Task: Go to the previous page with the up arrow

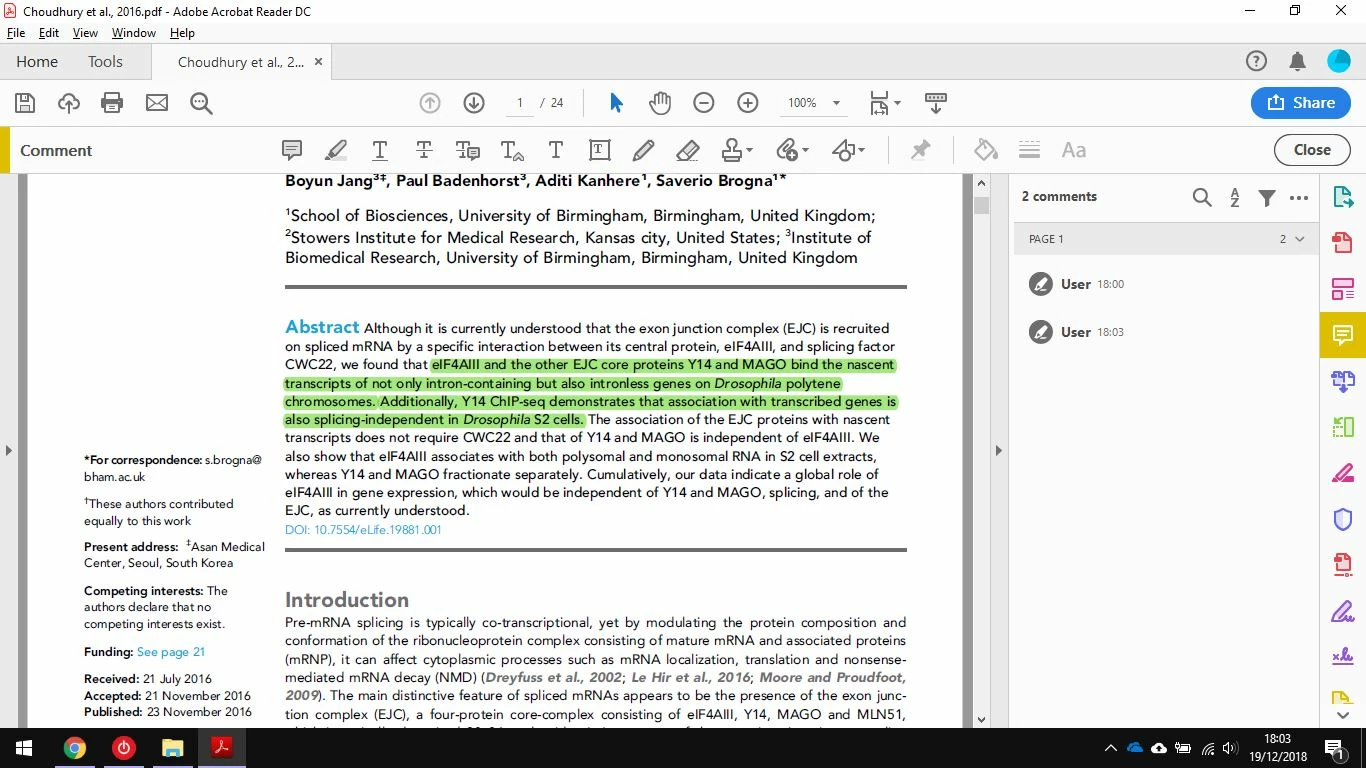Action: [x=430, y=103]
